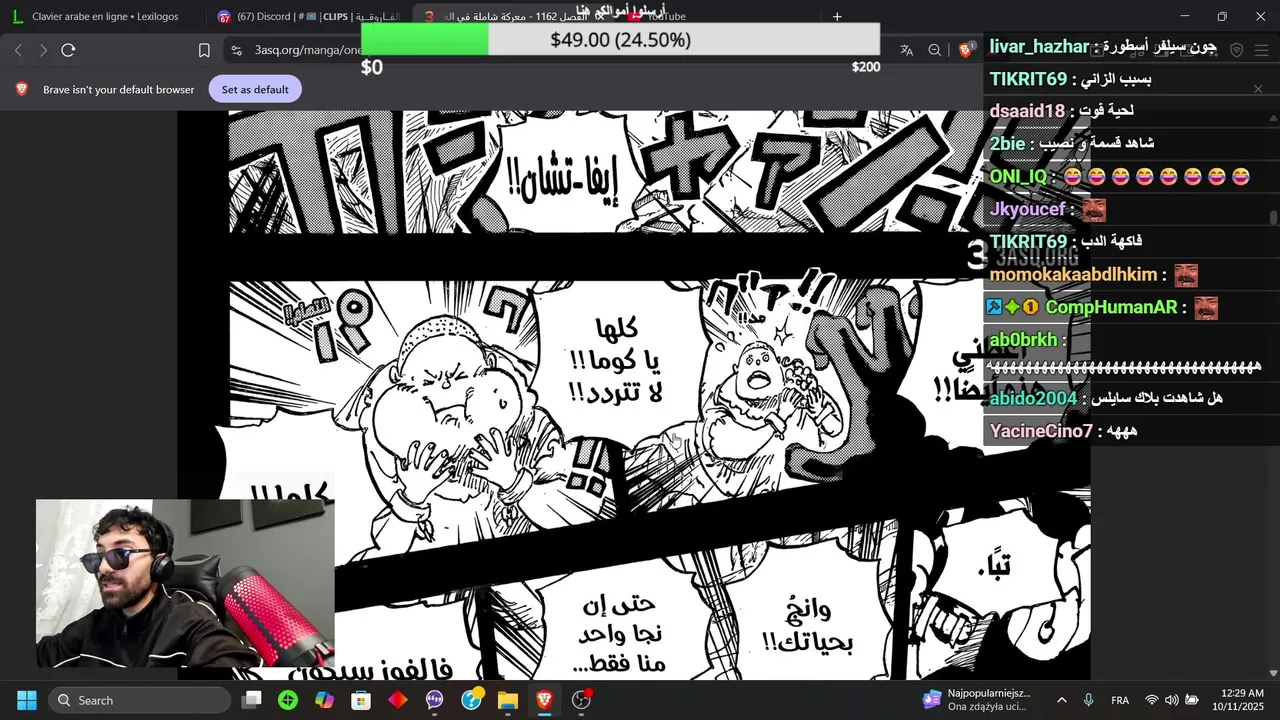Click chat username livar_hazhar
This screenshot has width=1280, height=720.
tap(1039, 46)
